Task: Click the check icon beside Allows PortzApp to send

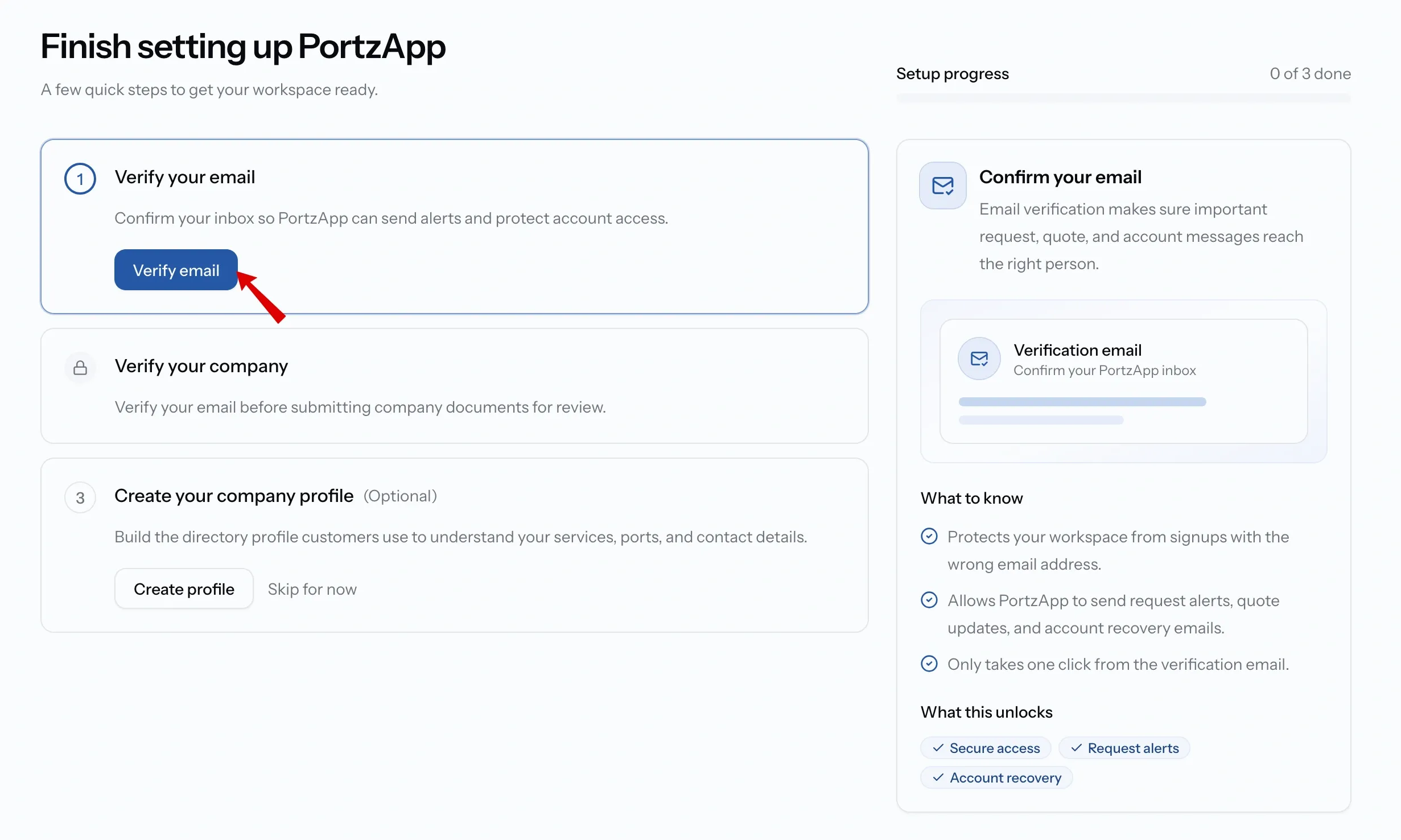Action: click(929, 600)
